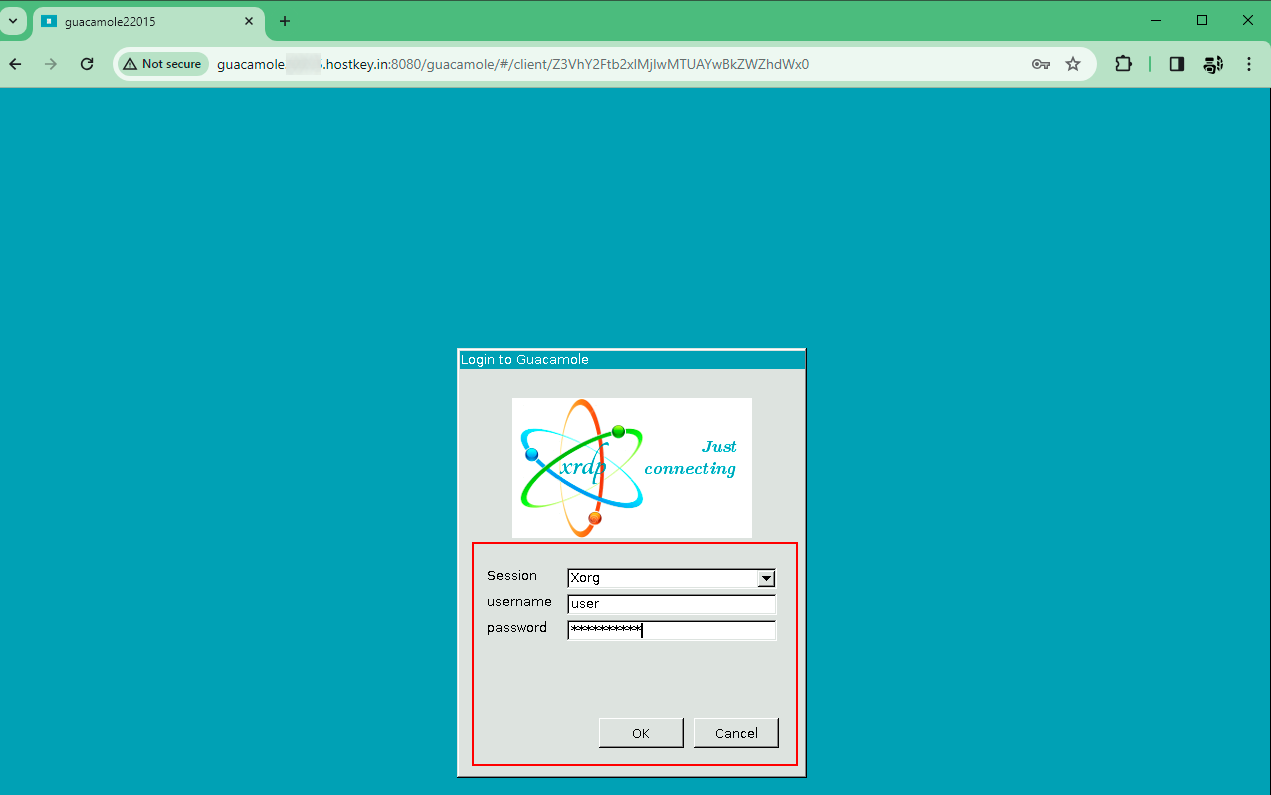Open the media control icon in toolbar
Viewport: 1271px width, 795px height.
click(1213, 64)
